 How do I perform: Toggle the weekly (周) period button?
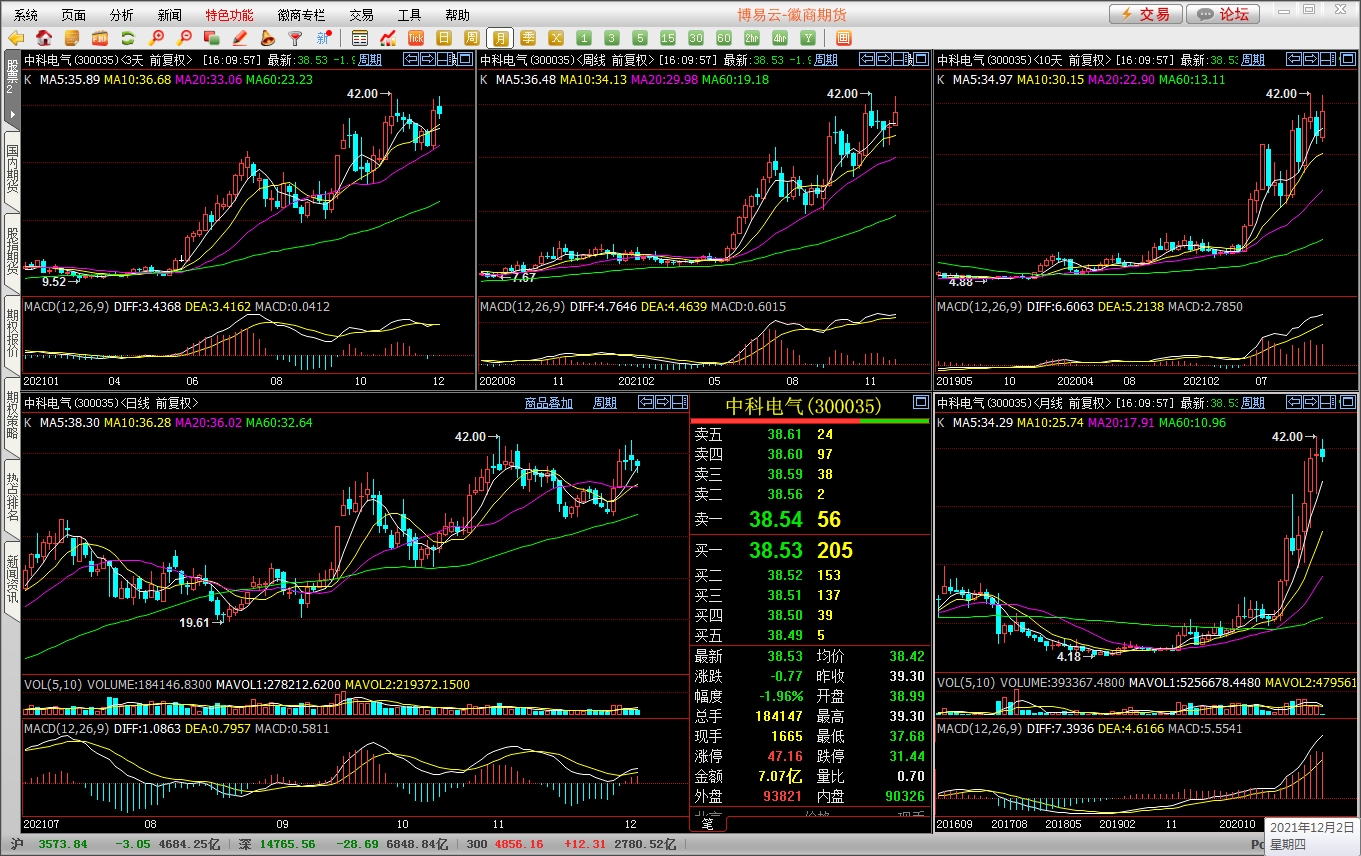(x=472, y=38)
